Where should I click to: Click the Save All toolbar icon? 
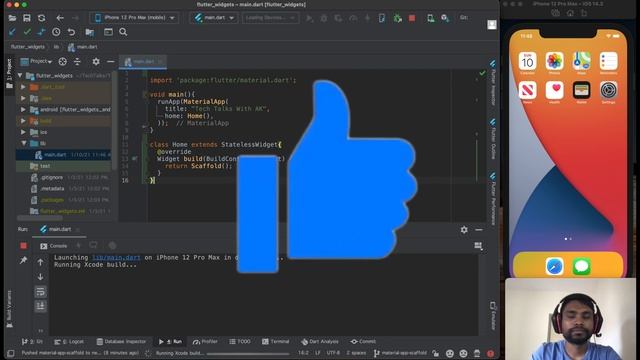[27, 18]
